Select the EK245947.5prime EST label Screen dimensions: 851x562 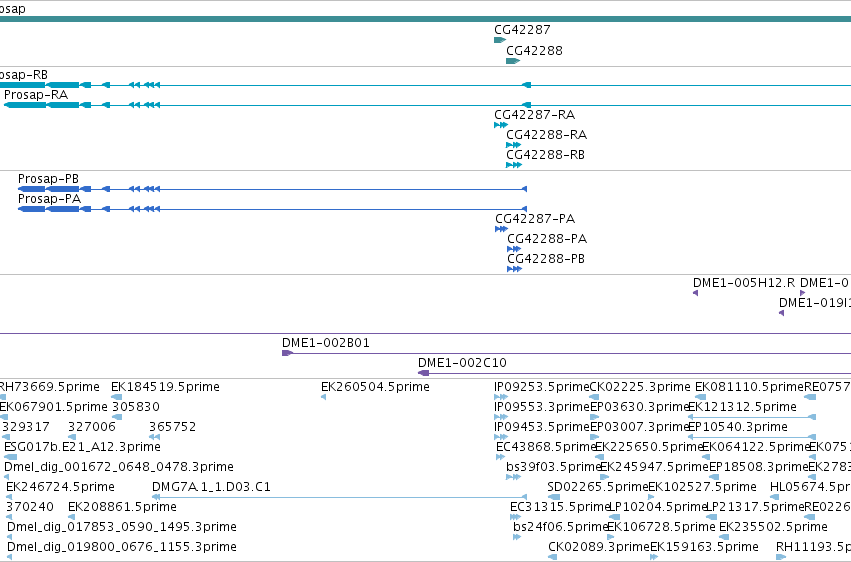pyautogui.click(x=655, y=467)
